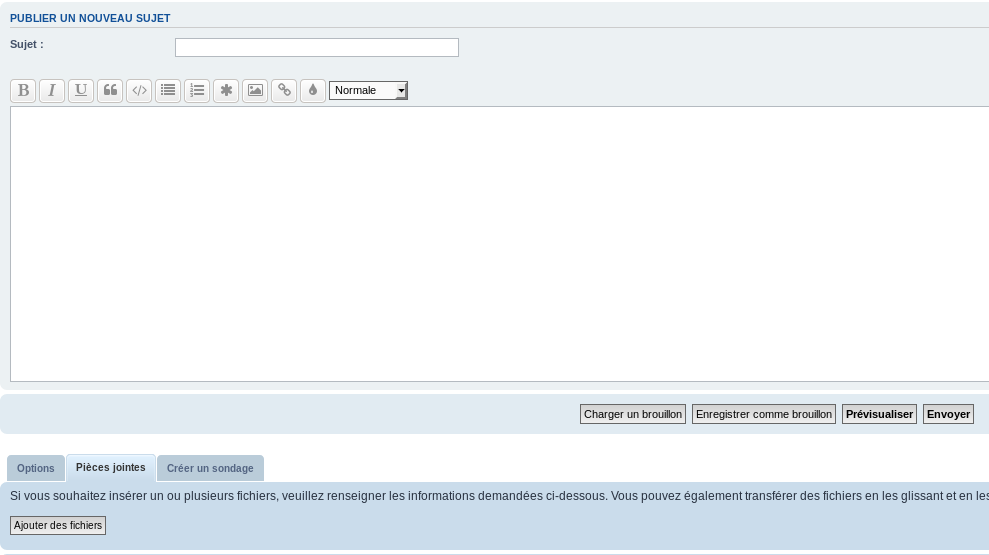Open the font colour picker

[x=313, y=90]
